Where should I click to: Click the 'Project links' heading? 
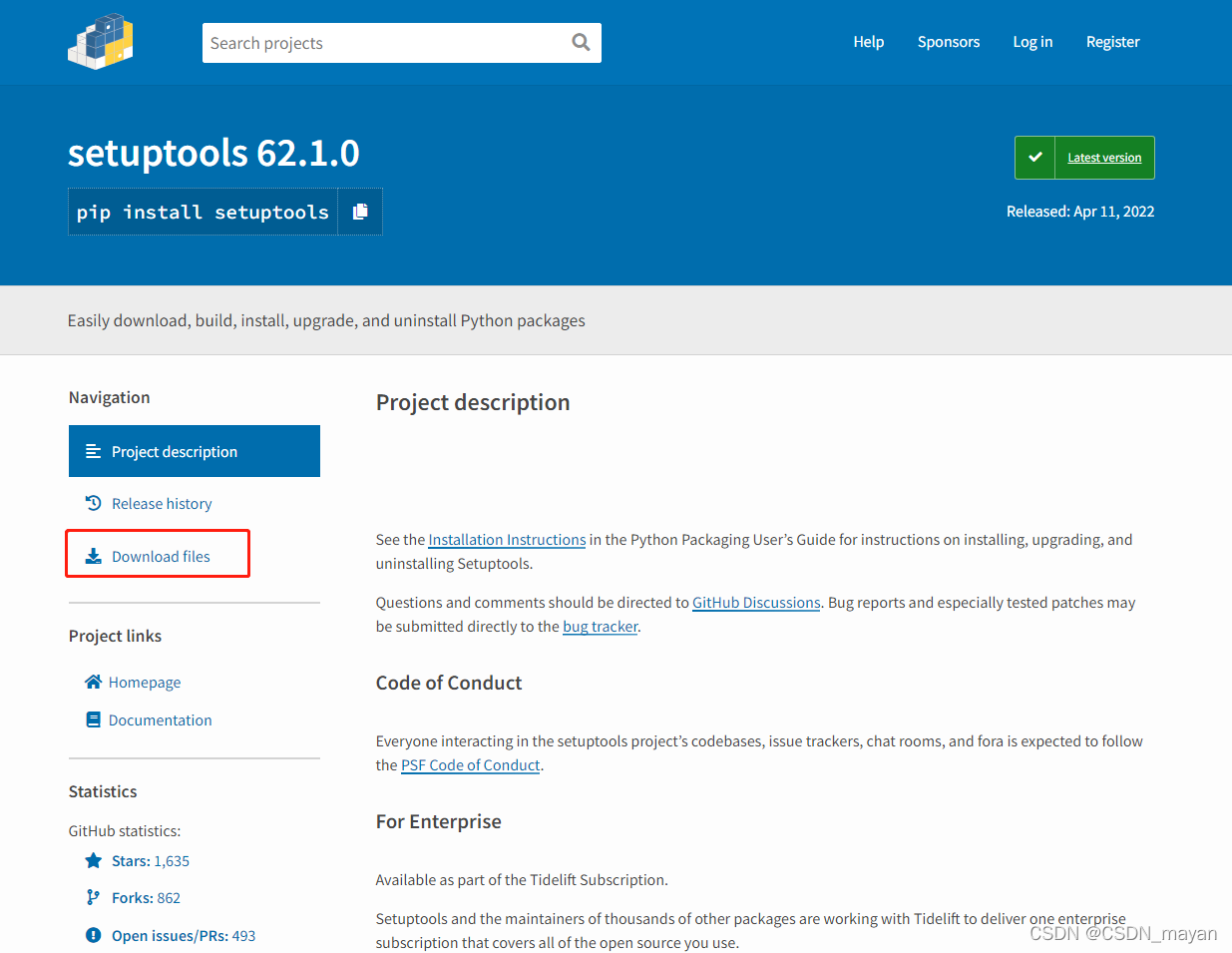pos(115,636)
